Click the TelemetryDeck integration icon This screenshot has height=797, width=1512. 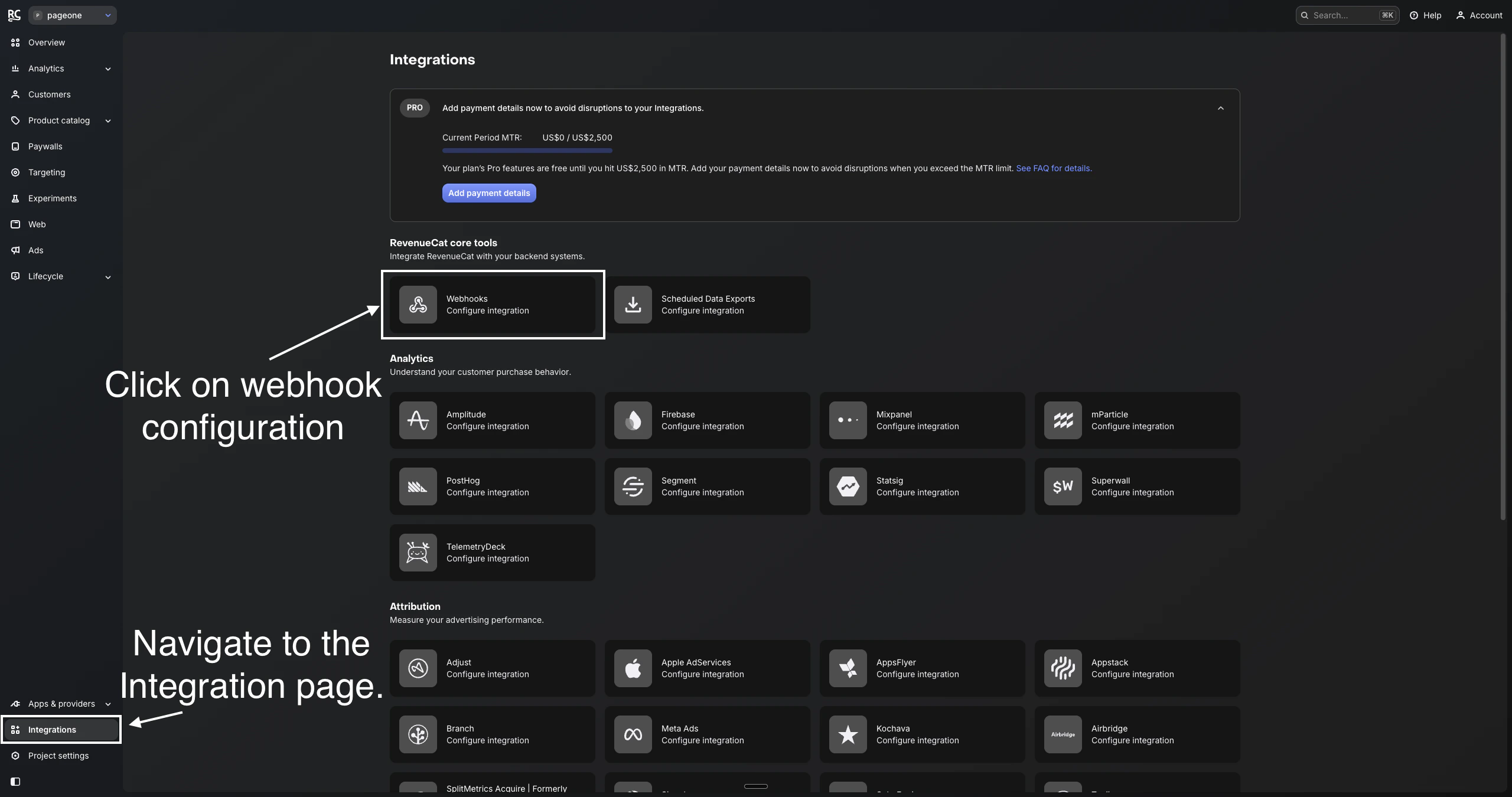[x=418, y=552]
